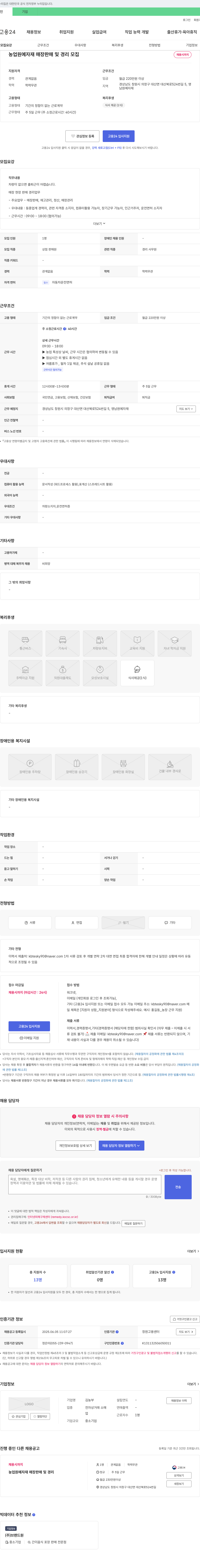
Task: Click the 총 지원자 수 13명 box
Action: tap(38, 1276)
